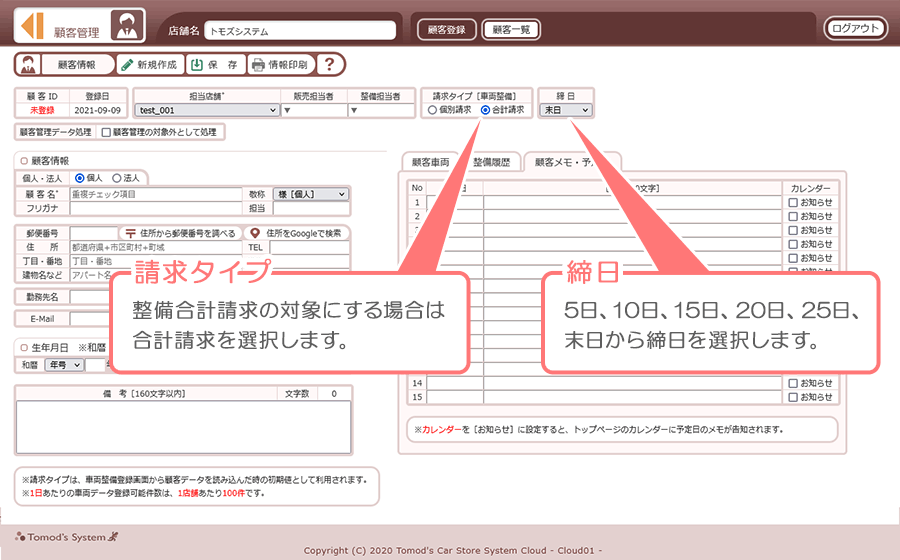Open help with question mark icon

click(329, 64)
